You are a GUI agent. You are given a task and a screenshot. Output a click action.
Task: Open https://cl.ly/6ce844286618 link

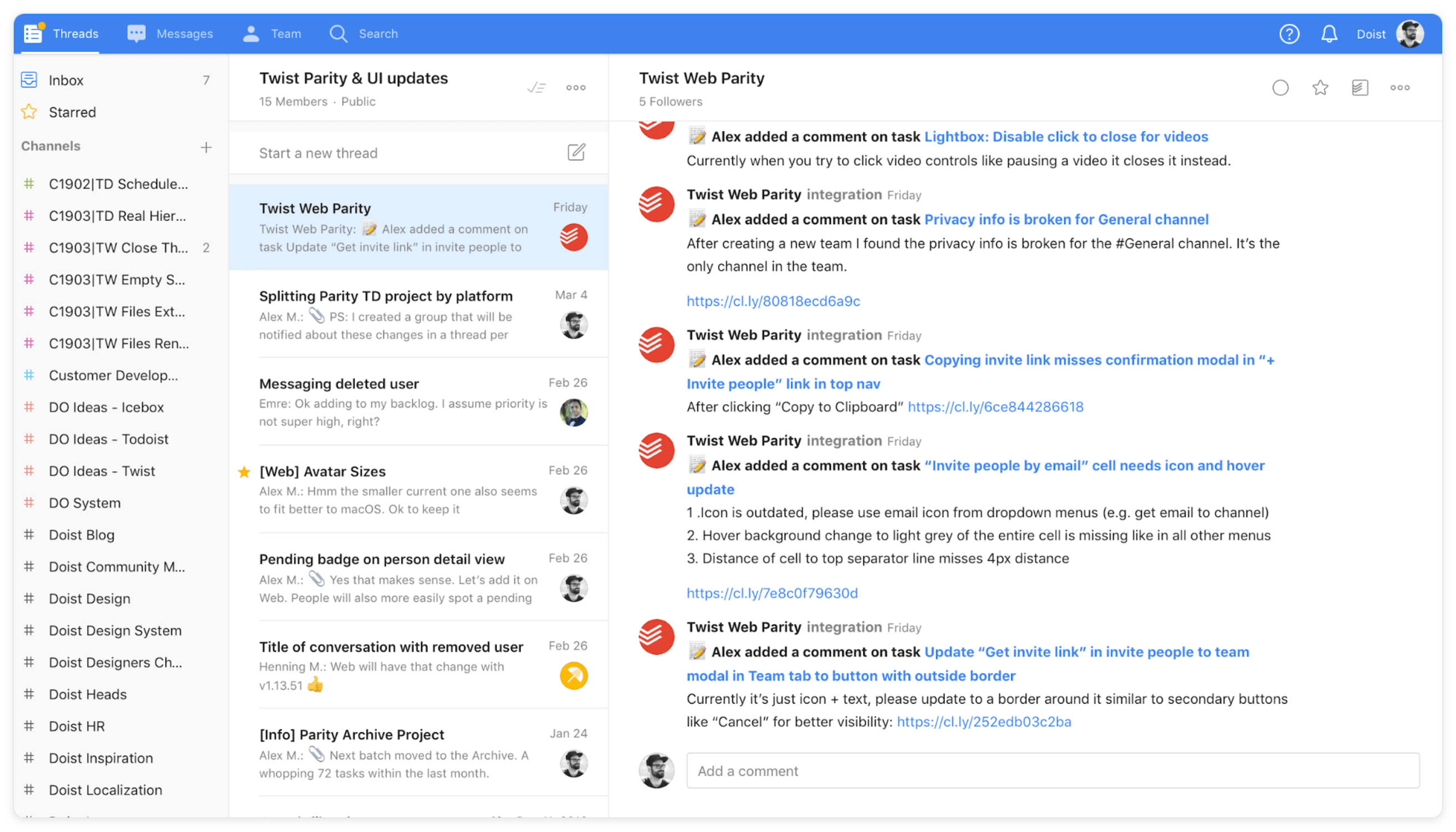point(995,407)
